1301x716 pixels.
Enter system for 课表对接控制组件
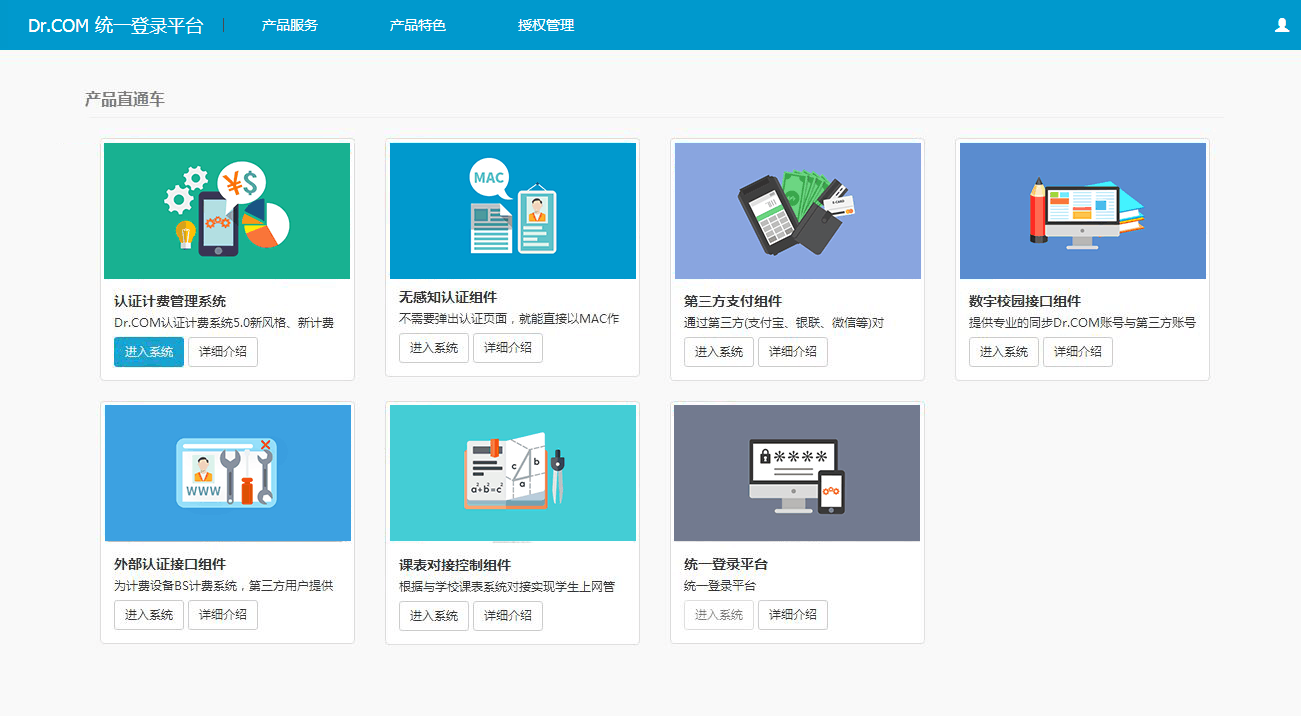434,616
